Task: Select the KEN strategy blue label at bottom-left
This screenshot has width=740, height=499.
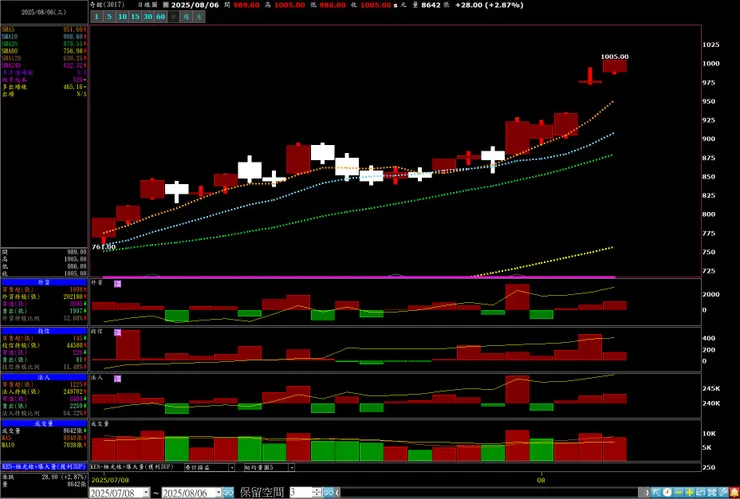Action: [x=44, y=466]
